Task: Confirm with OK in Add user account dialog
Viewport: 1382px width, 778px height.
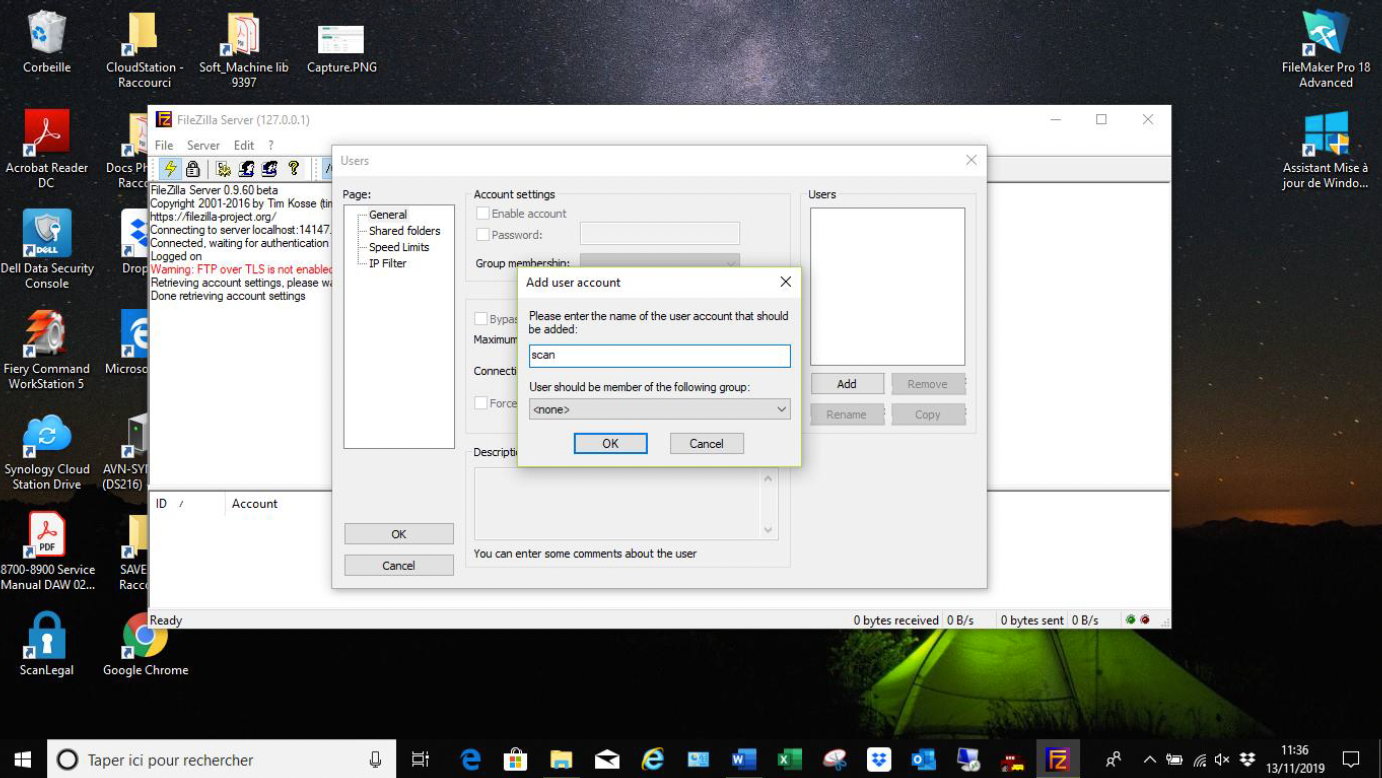Action: tap(610, 443)
